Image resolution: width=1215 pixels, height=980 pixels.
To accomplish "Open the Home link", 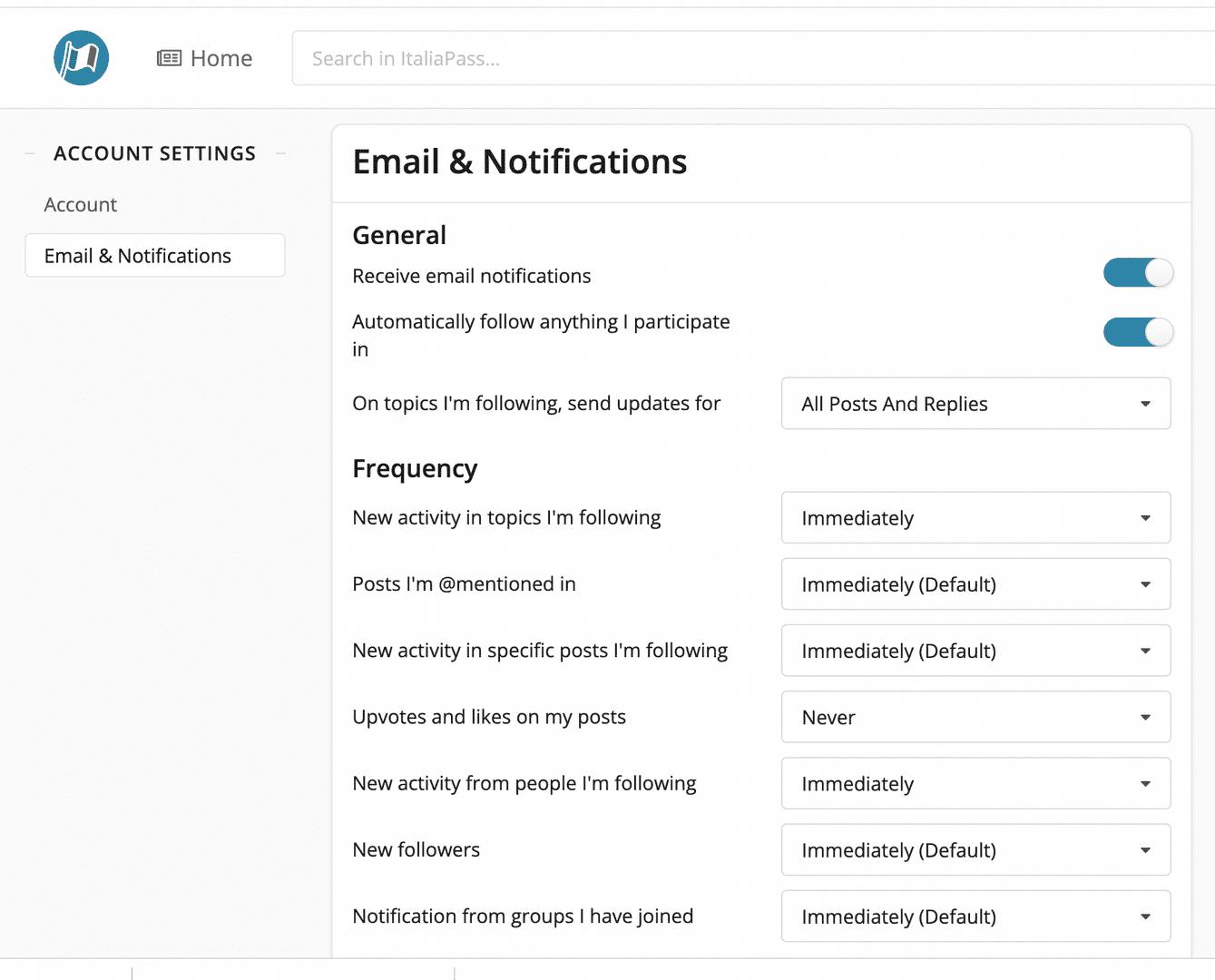I will point(220,58).
